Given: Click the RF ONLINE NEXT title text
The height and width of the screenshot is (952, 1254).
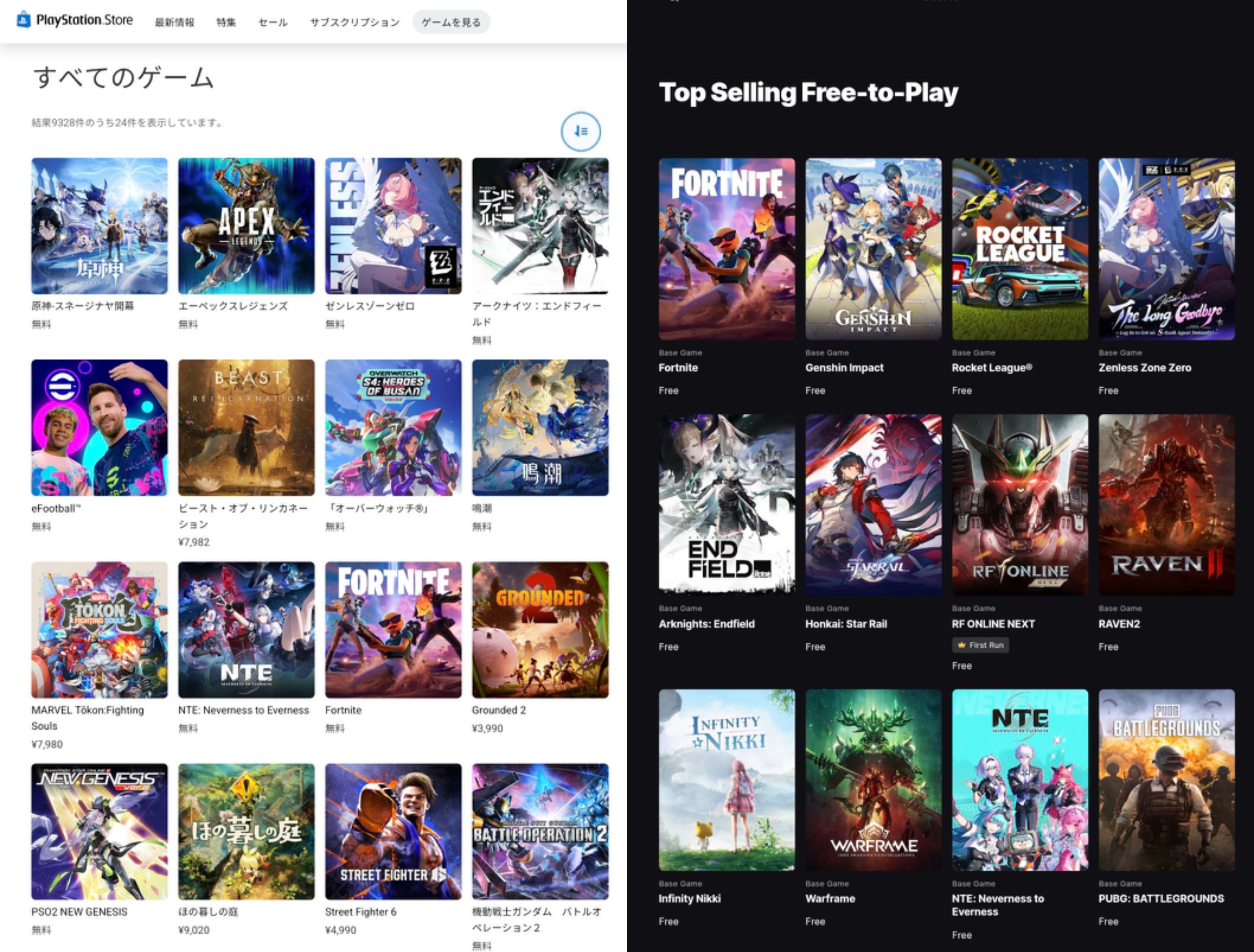Looking at the screenshot, I should coord(993,624).
